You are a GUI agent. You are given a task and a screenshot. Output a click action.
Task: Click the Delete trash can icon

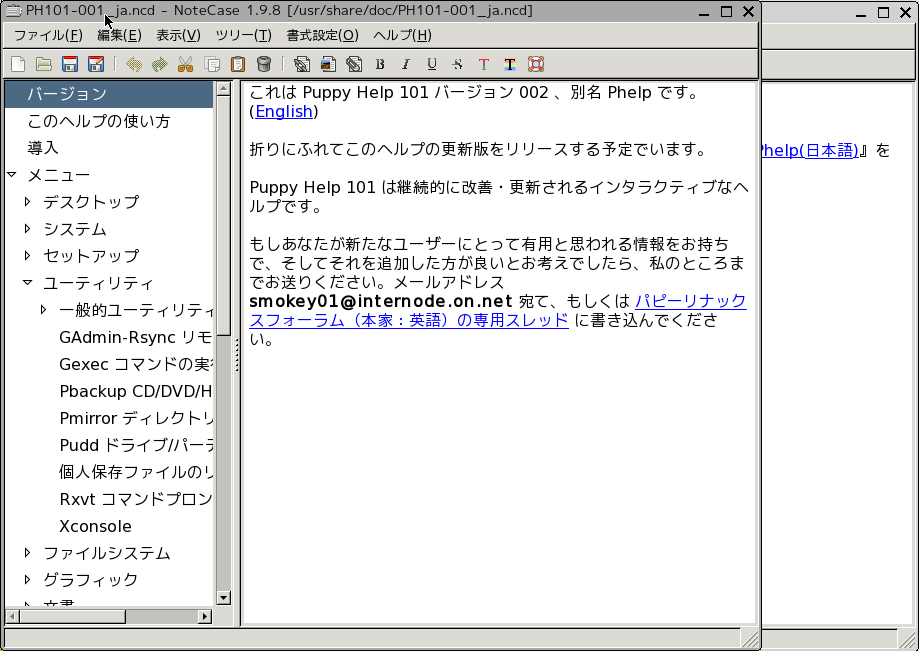[x=264, y=64]
